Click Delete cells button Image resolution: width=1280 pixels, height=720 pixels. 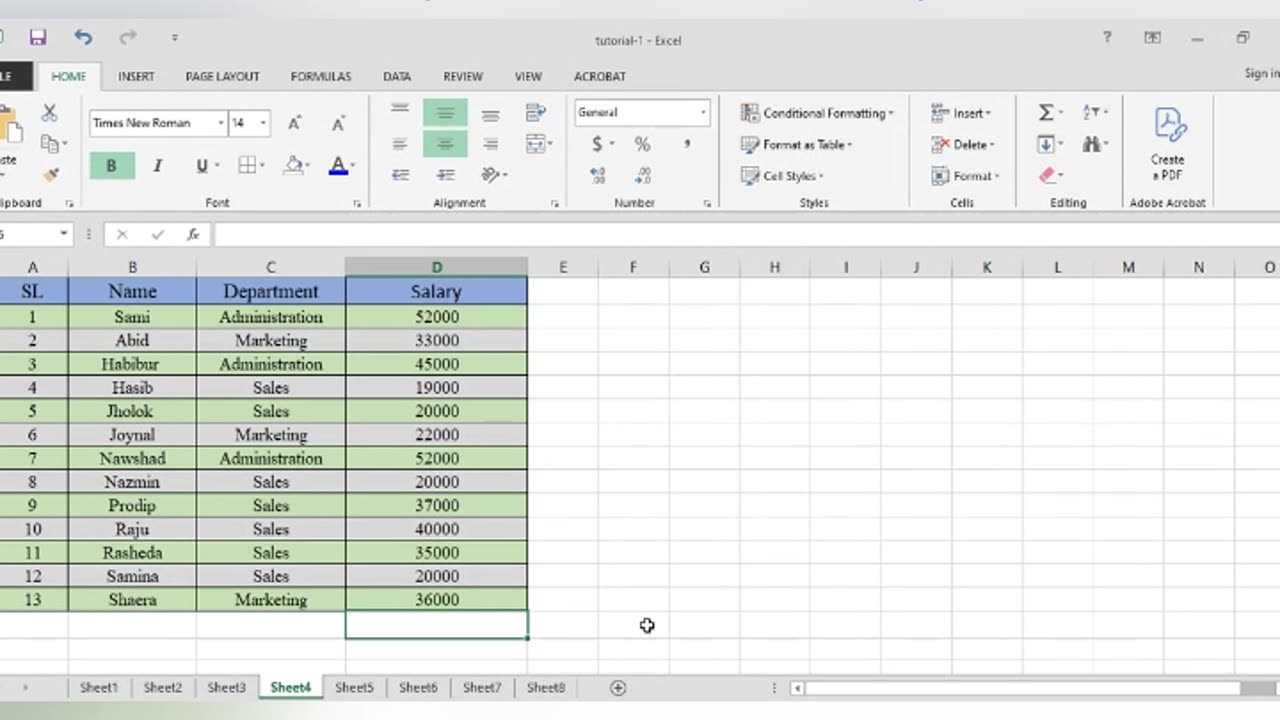click(x=963, y=144)
